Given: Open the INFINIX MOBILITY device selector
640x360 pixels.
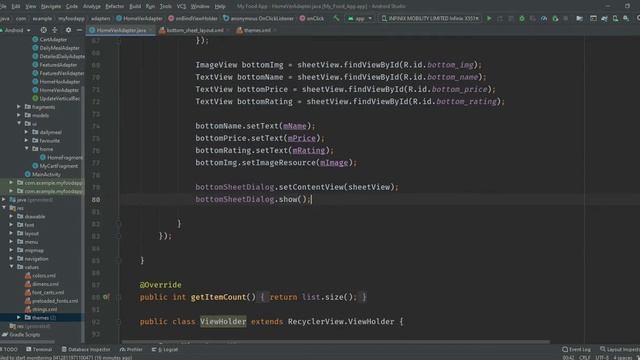Looking at the screenshot, I should click(430, 18).
